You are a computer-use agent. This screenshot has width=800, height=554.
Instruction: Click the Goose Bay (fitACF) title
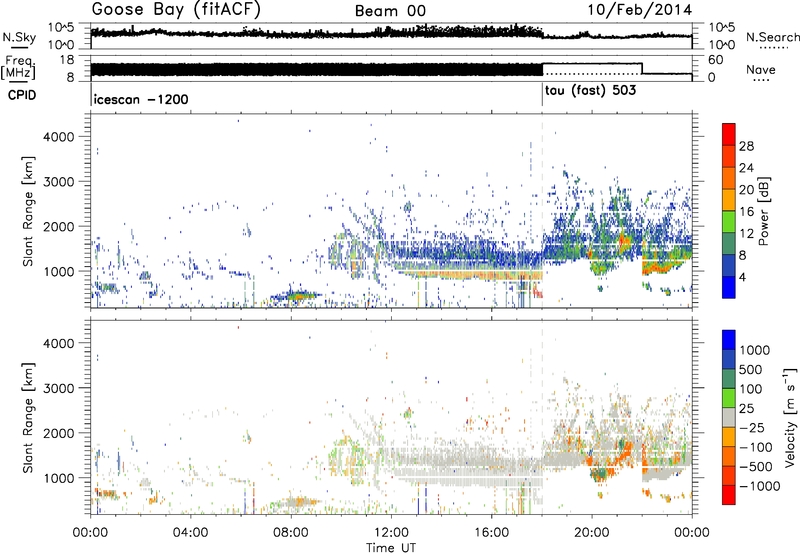[176, 10]
